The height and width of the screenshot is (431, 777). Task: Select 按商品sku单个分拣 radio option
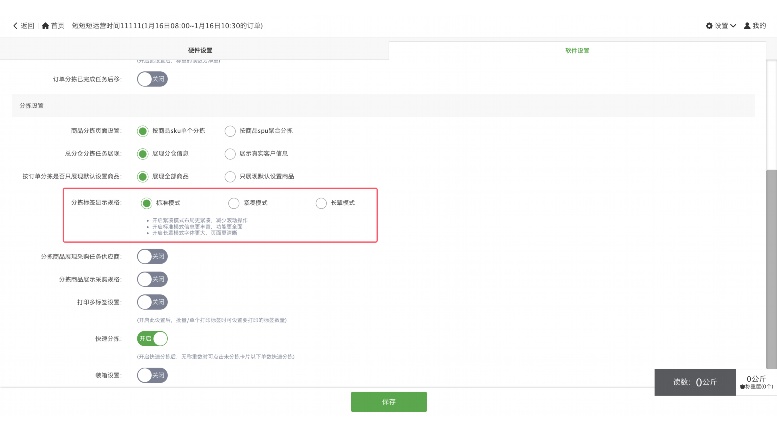point(143,131)
